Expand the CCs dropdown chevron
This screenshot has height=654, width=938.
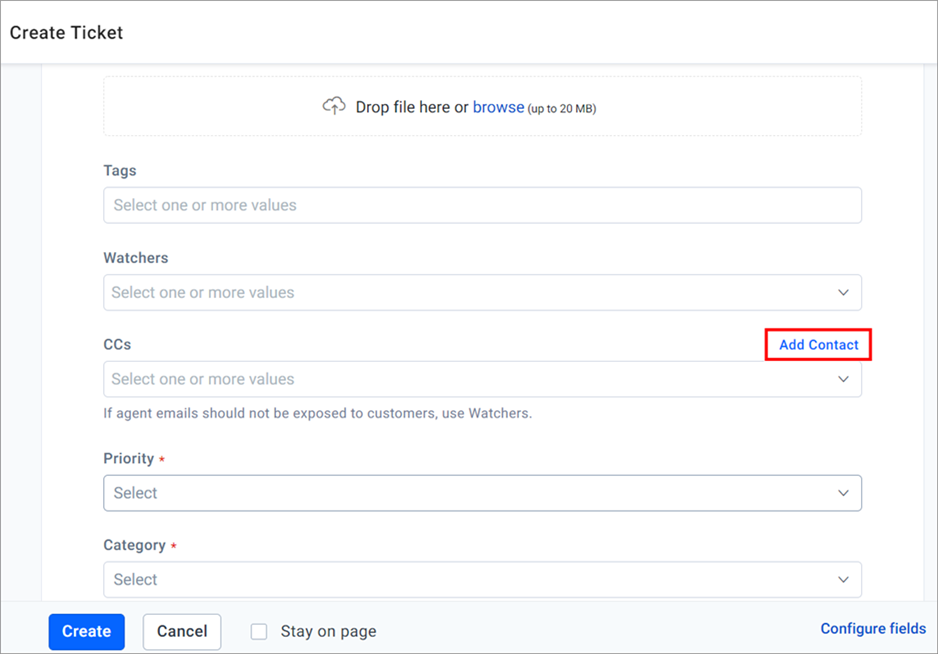point(843,379)
